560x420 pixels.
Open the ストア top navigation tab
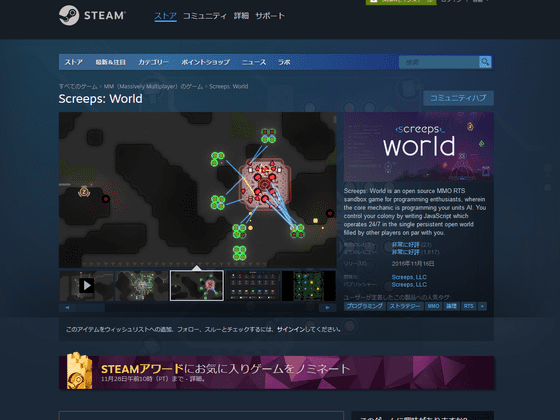[165, 16]
